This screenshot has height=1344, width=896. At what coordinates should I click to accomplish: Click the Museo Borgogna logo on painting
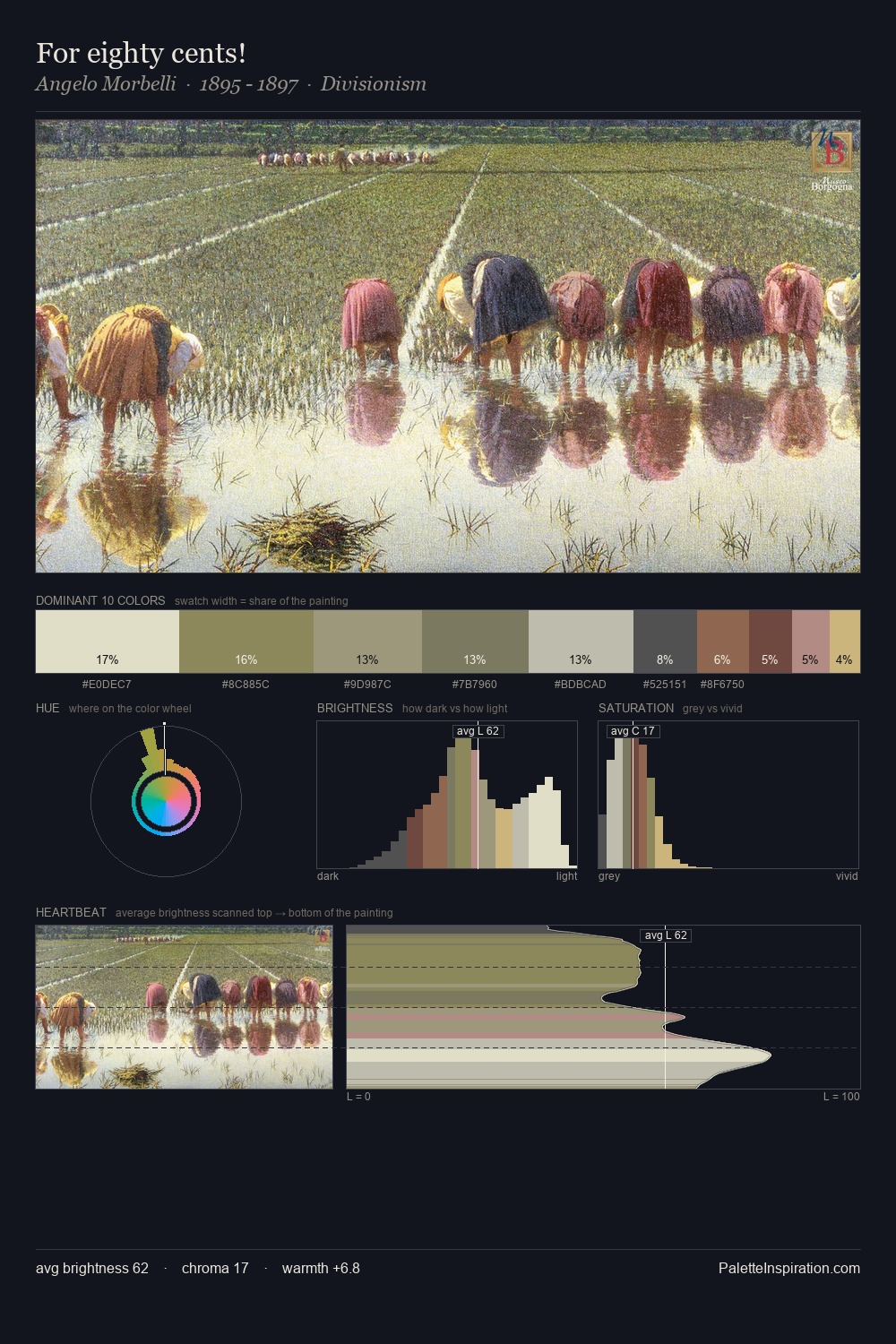coord(831,159)
